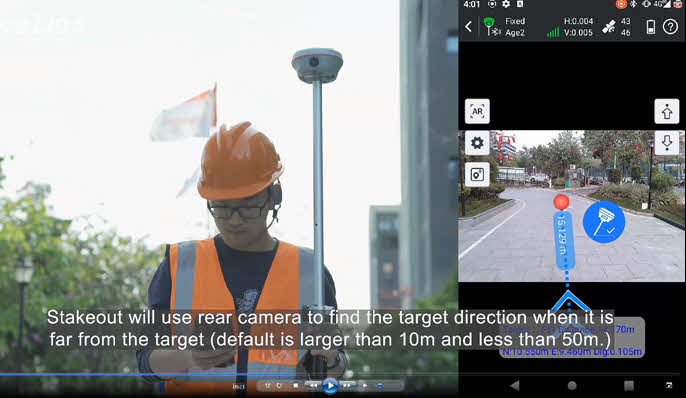
Task: Stop the video with the square button
Action: click(296, 386)
